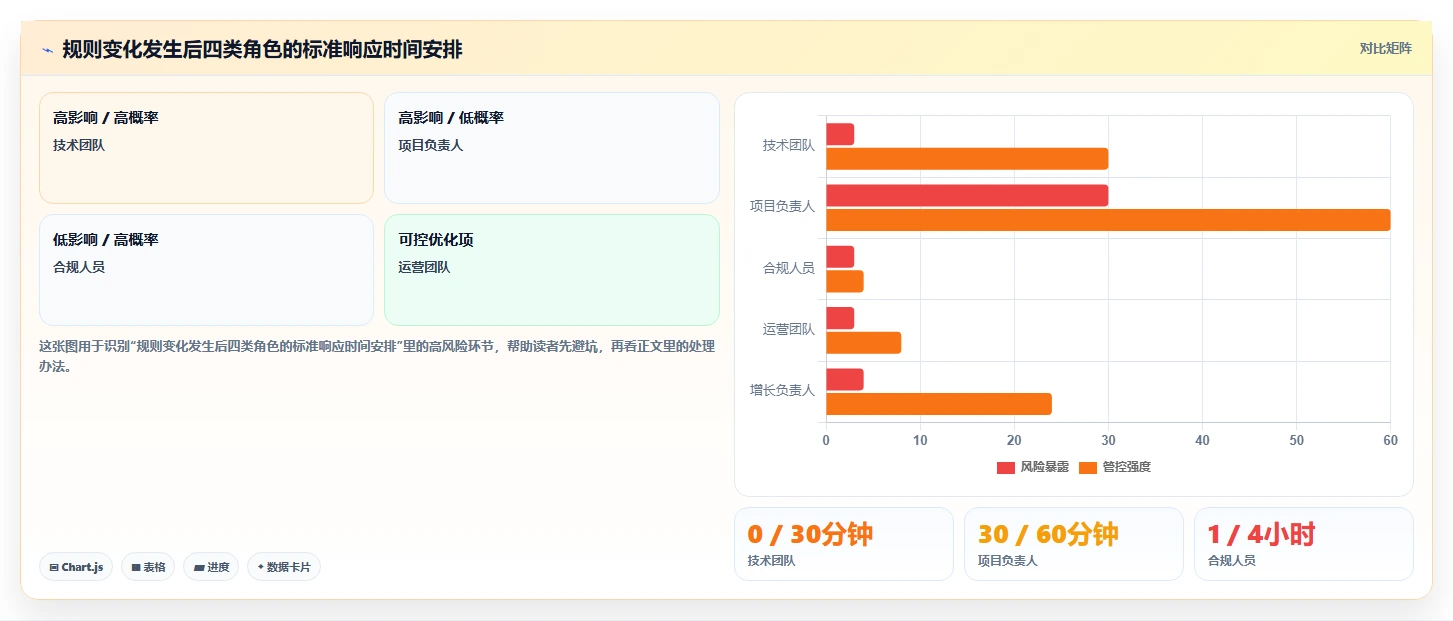This screenshot has height=621, width=1453.
Task: Click the 合规人员 orange control bar
Action: pos(845,281)
